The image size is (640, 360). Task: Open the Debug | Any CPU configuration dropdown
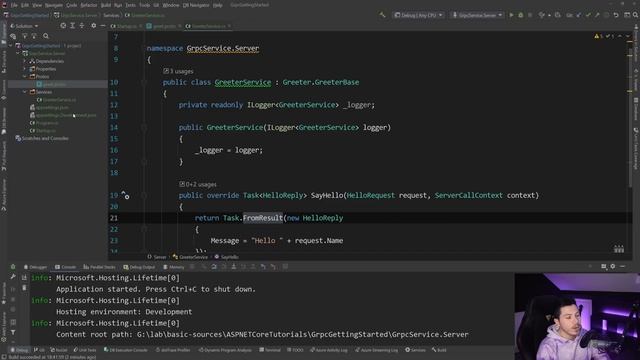click(418, 15)
